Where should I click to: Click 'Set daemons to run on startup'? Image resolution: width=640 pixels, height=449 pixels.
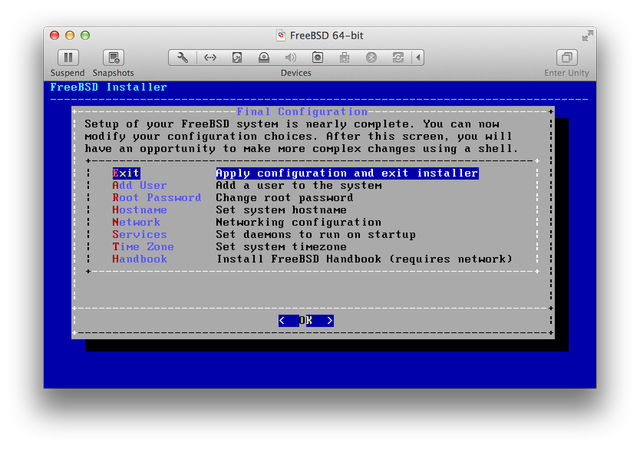click(x=316, y=234)
